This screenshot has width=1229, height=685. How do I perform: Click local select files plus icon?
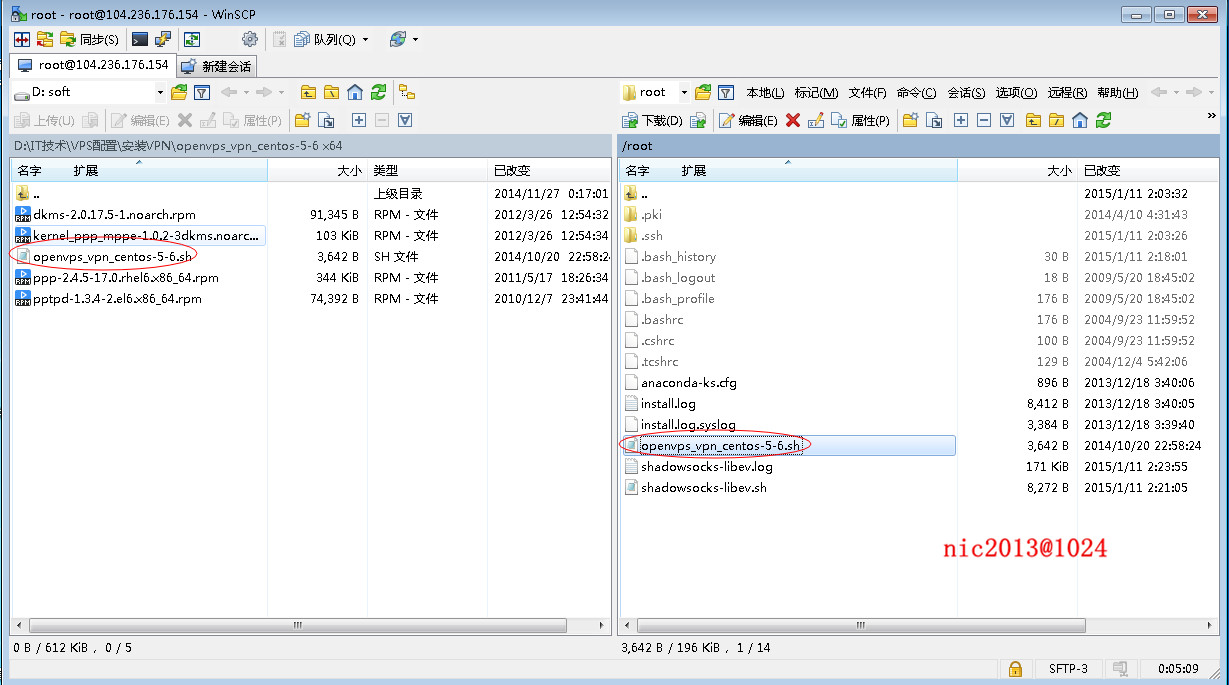coord(359,120)
